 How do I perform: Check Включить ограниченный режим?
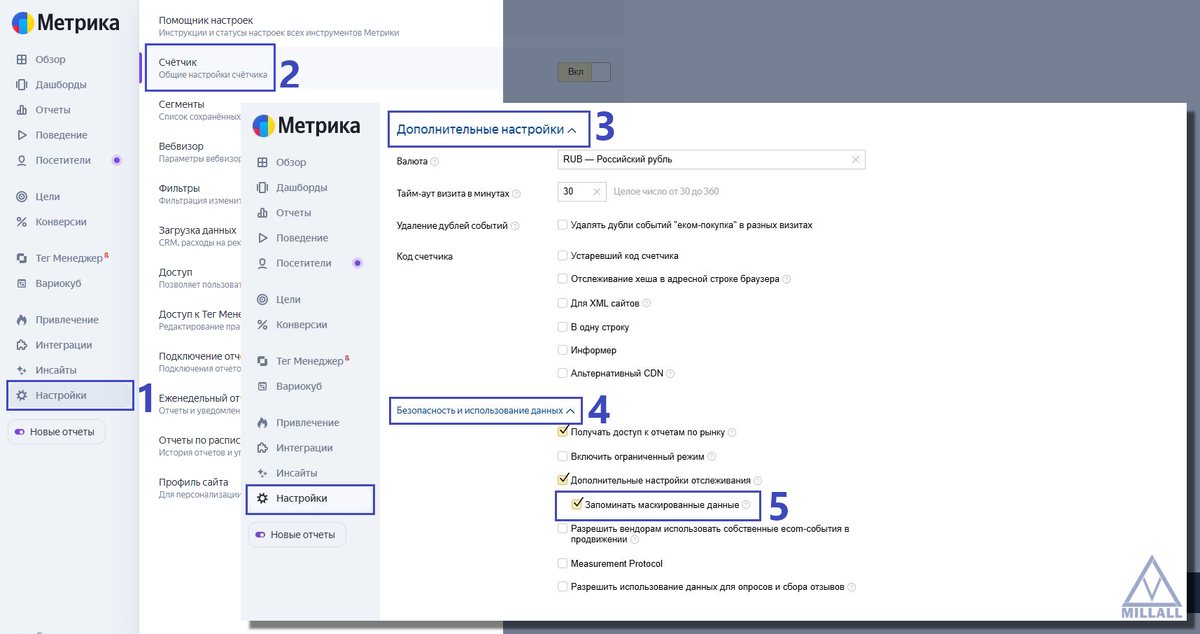[563, 456]
